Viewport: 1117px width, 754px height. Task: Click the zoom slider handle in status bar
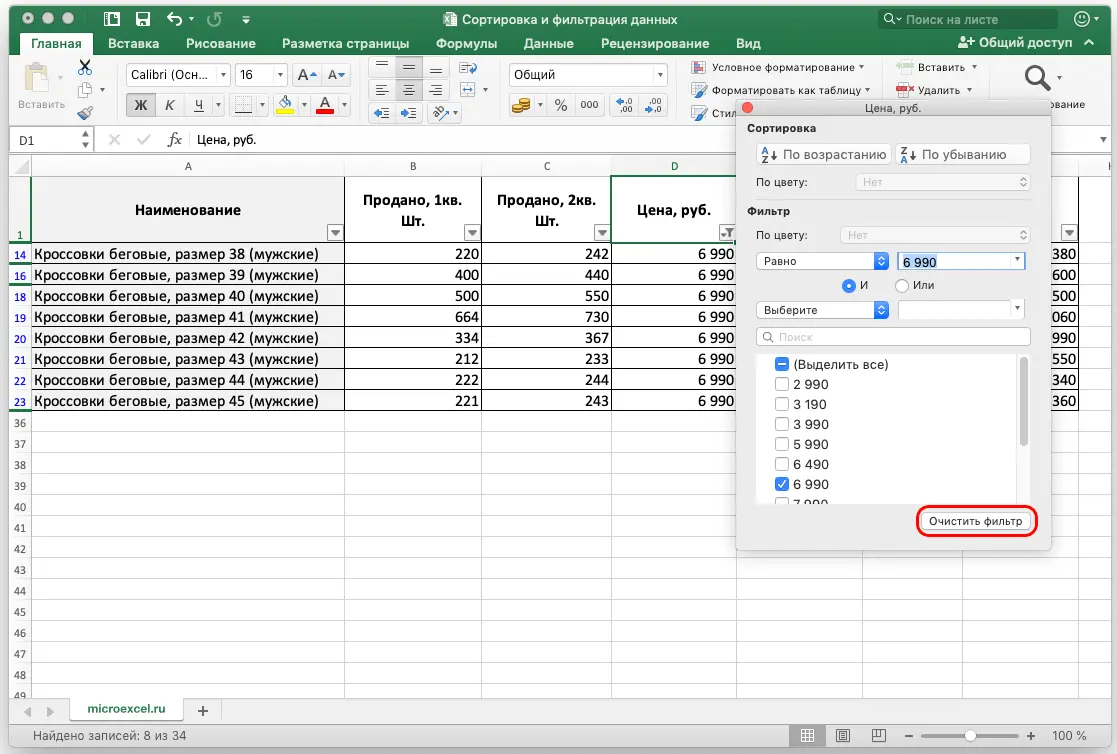pos(970,735)
